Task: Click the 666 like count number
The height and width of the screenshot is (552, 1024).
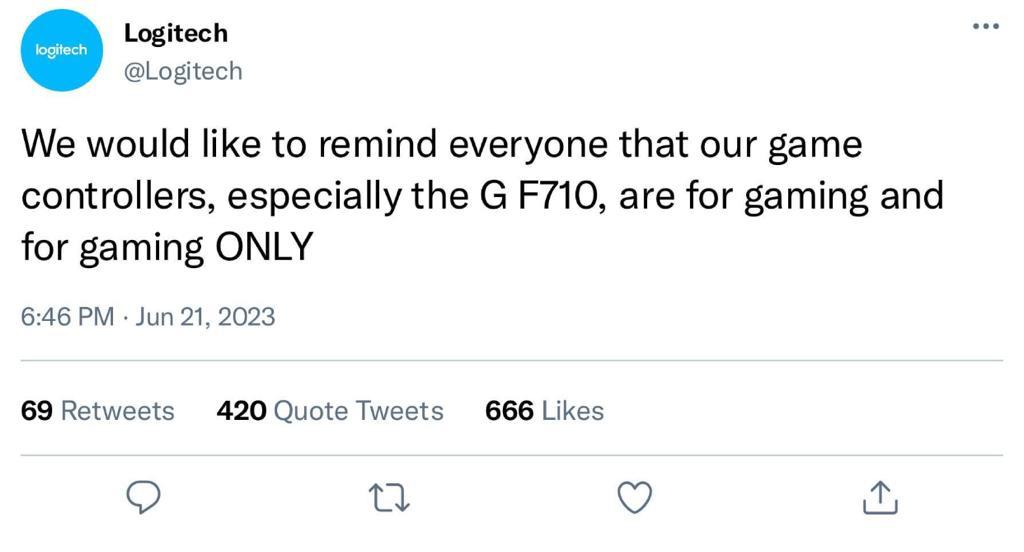Action: click(509, 411)
